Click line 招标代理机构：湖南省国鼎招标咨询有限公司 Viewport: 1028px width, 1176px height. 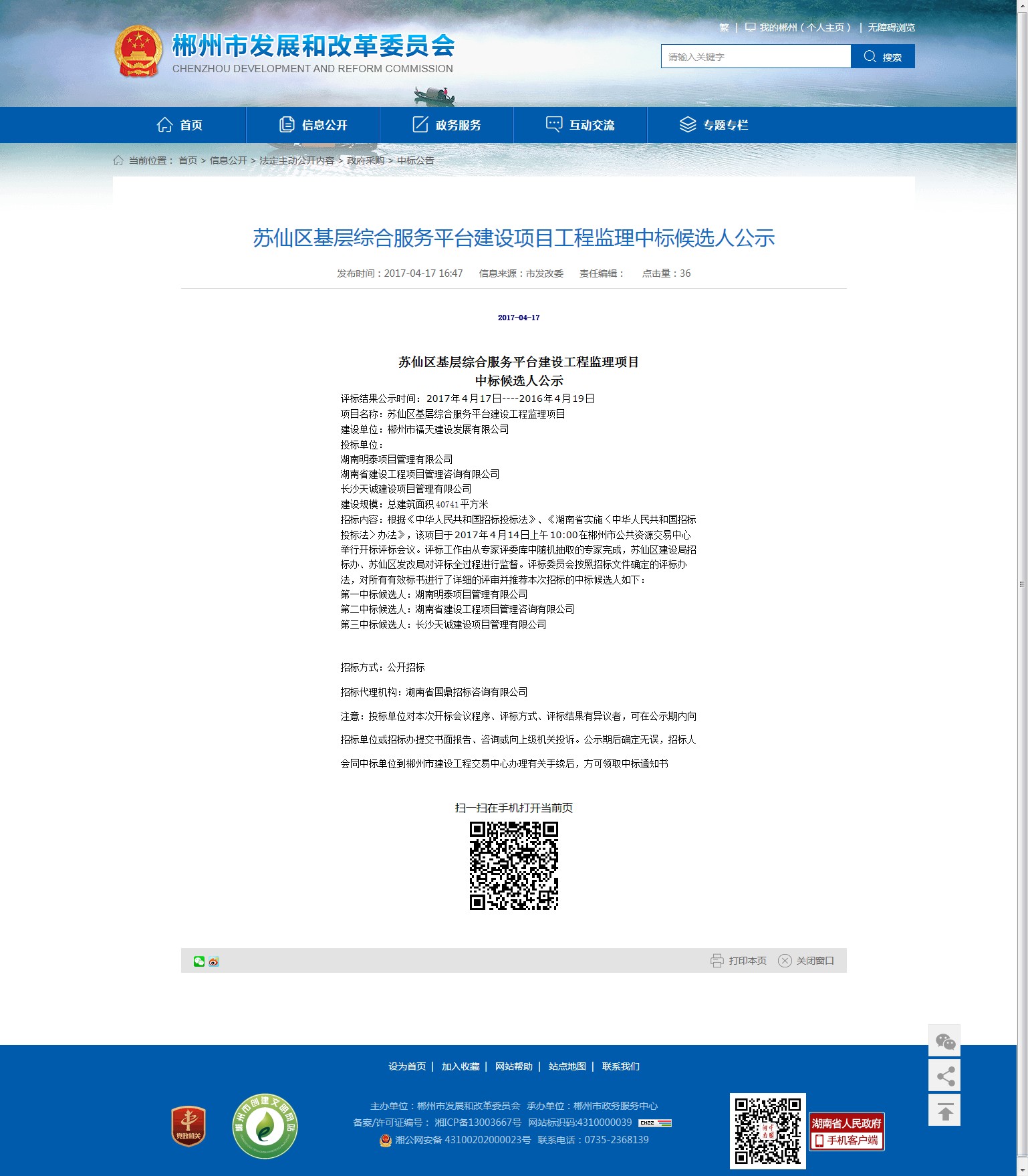[x=434, y=692]
